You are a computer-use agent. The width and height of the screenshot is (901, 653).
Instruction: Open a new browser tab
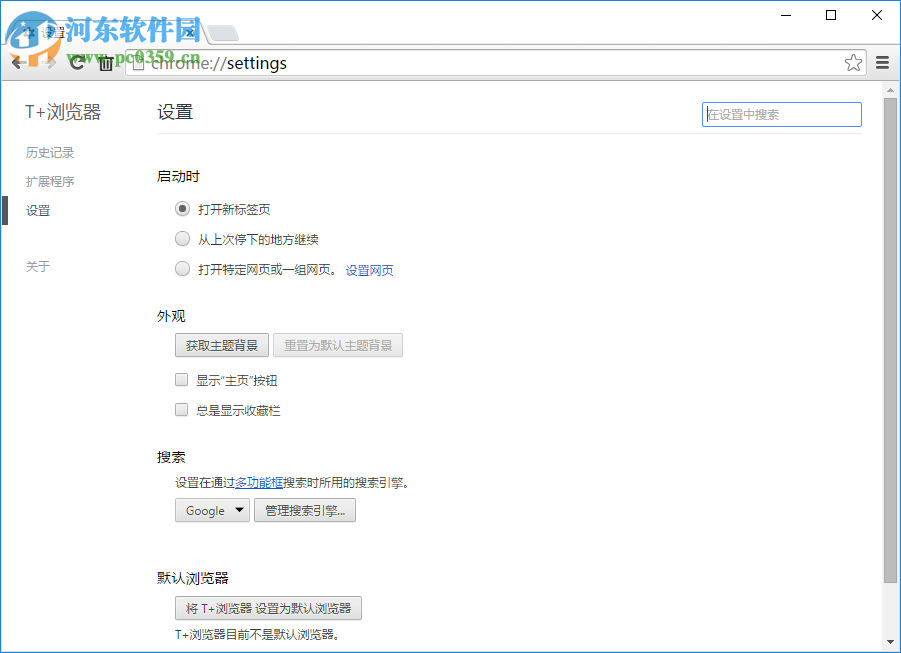point(222,31)
